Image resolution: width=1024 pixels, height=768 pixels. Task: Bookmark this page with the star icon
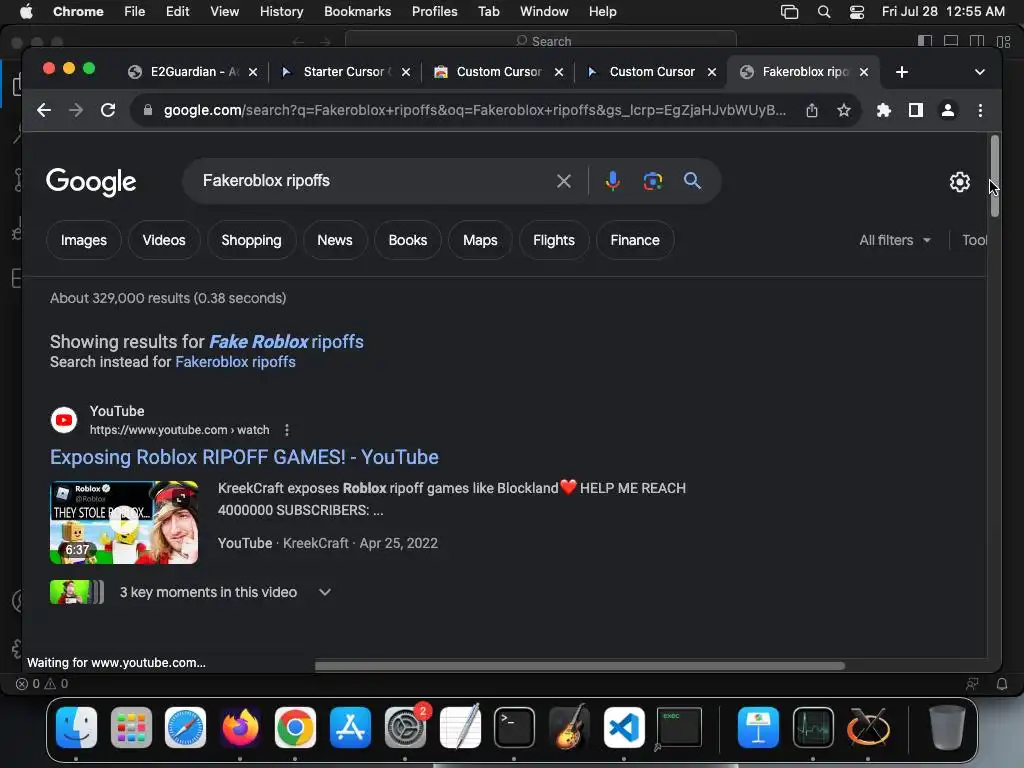[844, 110]
